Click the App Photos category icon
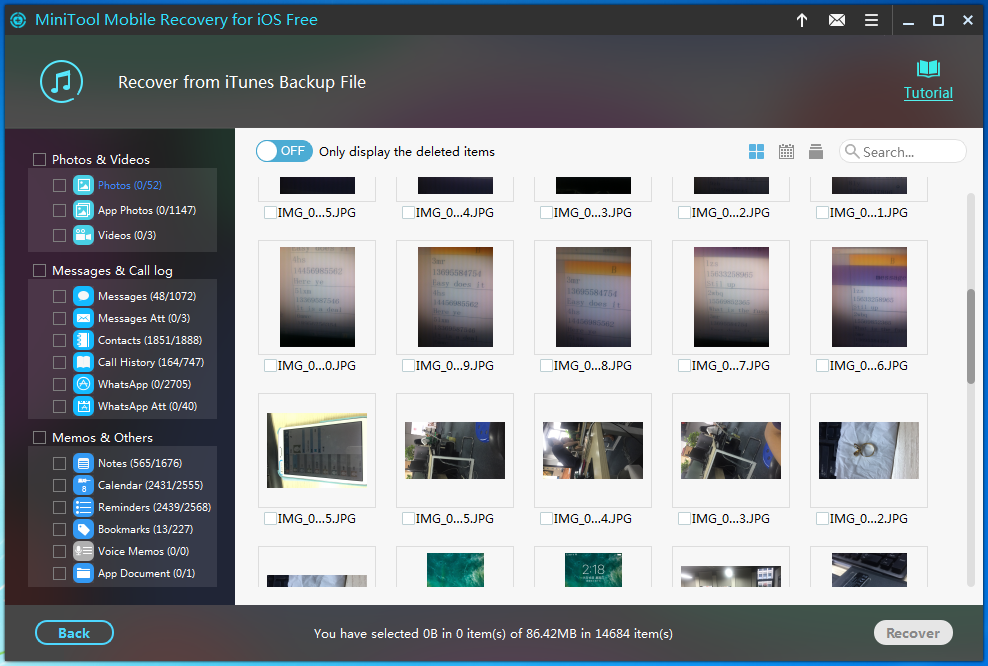Screen dimensions: 988x666 [x=83, y=210]
